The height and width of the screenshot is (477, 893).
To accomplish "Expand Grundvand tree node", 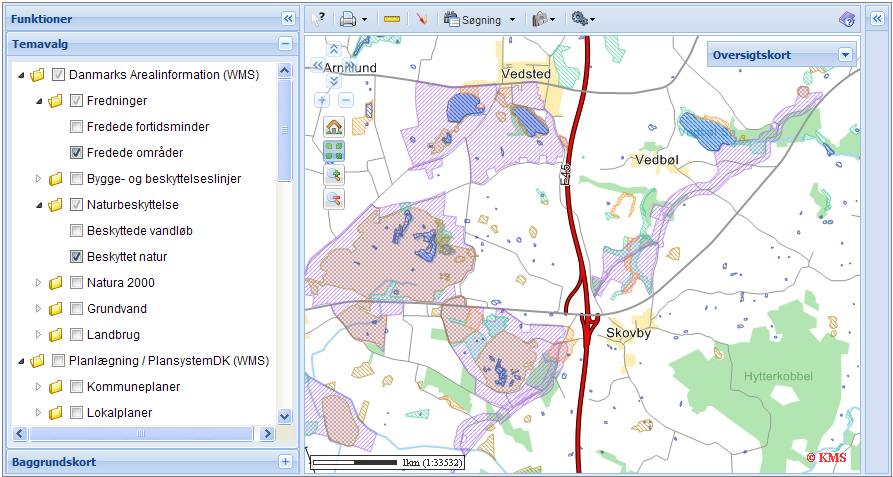I will click(39, 309).
